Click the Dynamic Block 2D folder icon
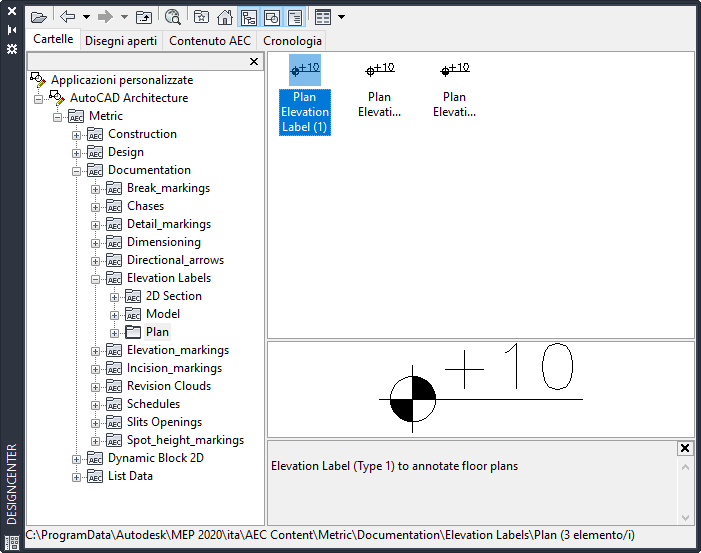 95,458
